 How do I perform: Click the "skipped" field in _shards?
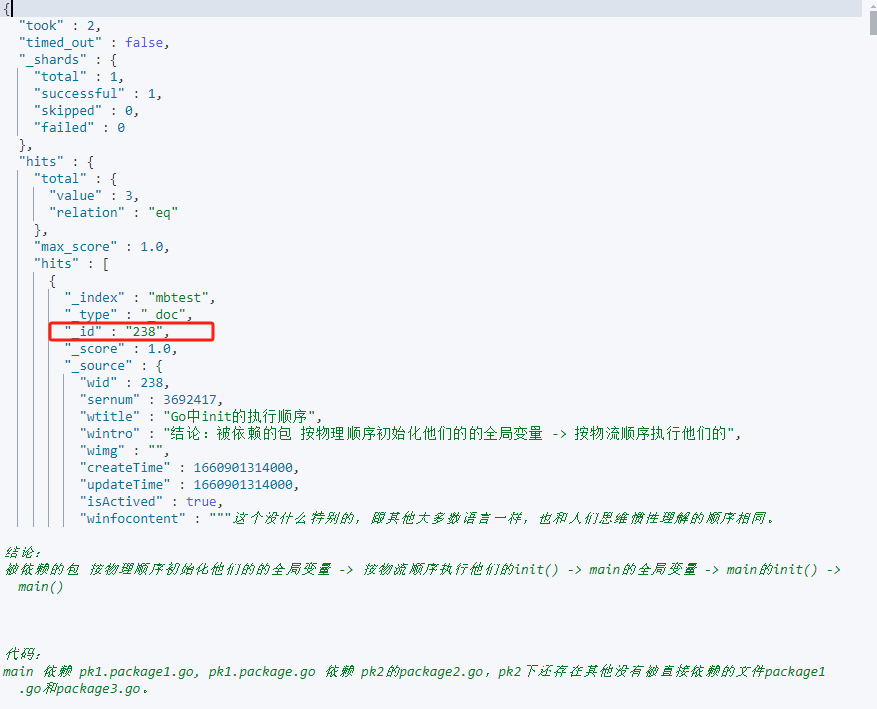click(68, 110)
